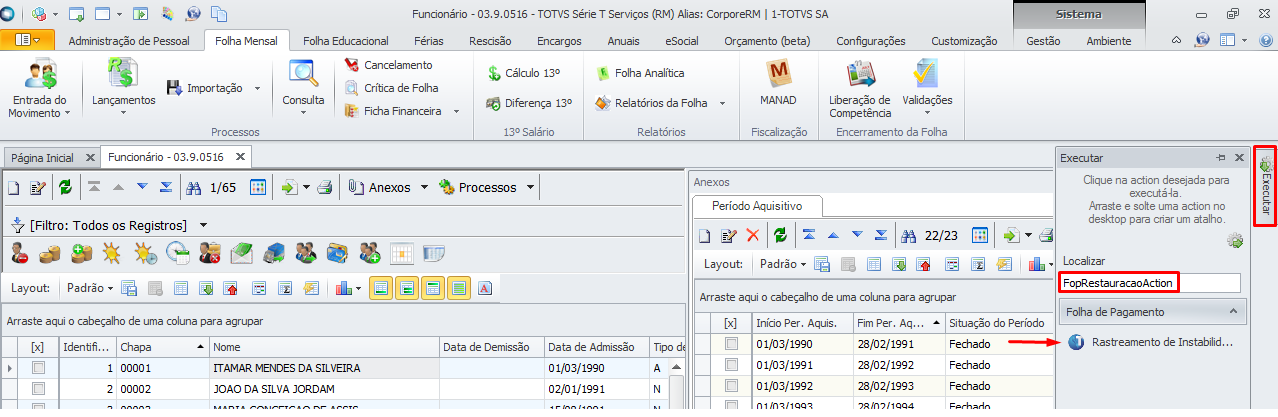Click the gear icon in Executar panel

point(1234,240)
